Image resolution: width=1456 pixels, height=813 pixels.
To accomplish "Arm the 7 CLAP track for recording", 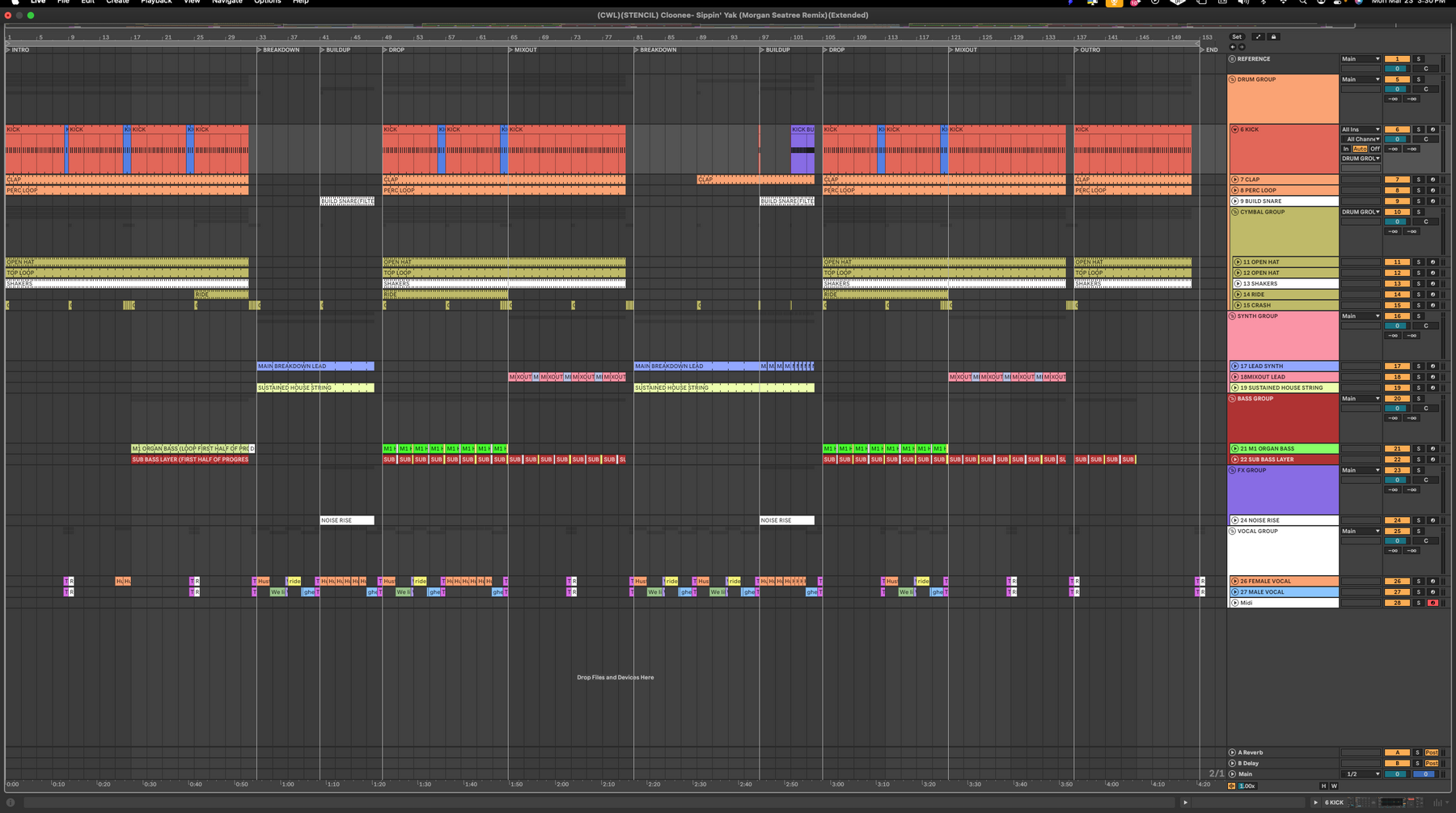I will pyautogui.click(x=1433, y=180).
